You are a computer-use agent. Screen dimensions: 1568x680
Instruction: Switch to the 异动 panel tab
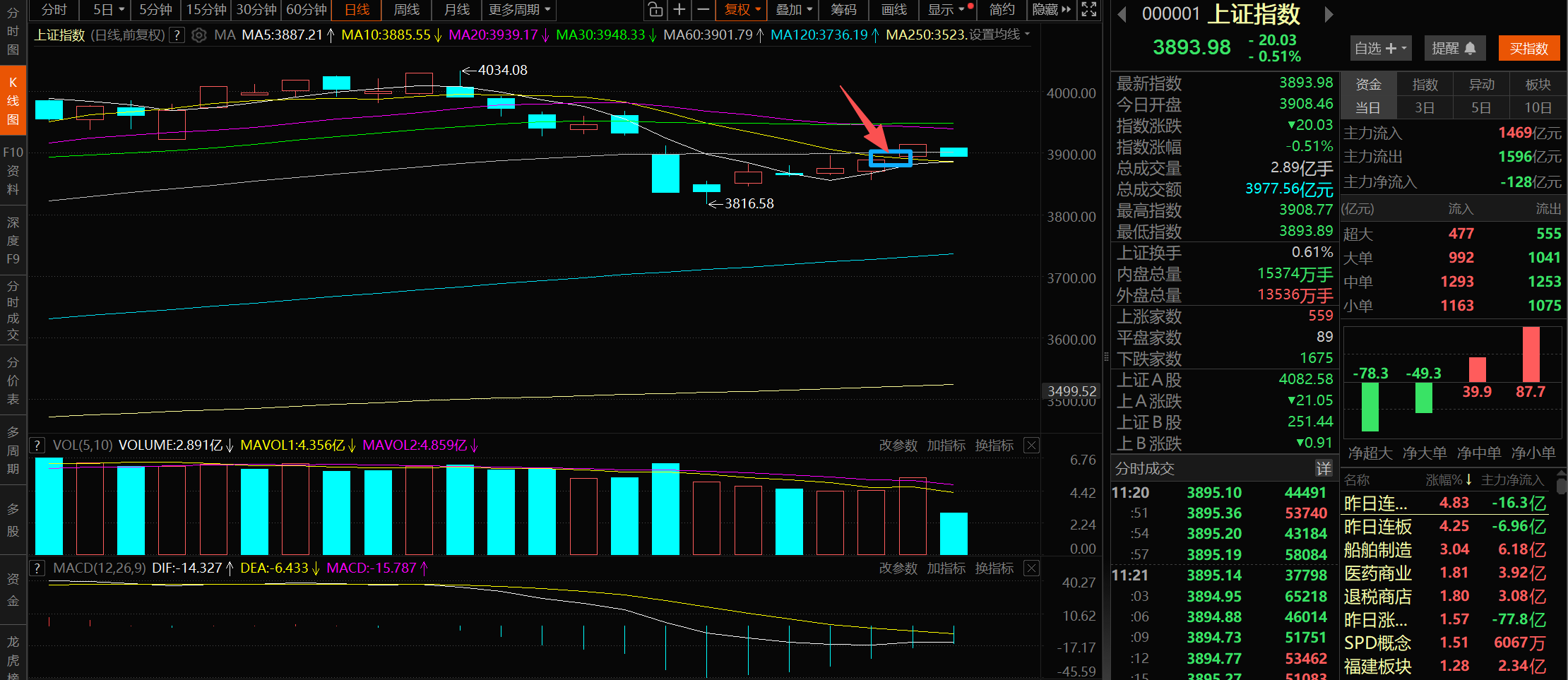(x=1481, y=85)
